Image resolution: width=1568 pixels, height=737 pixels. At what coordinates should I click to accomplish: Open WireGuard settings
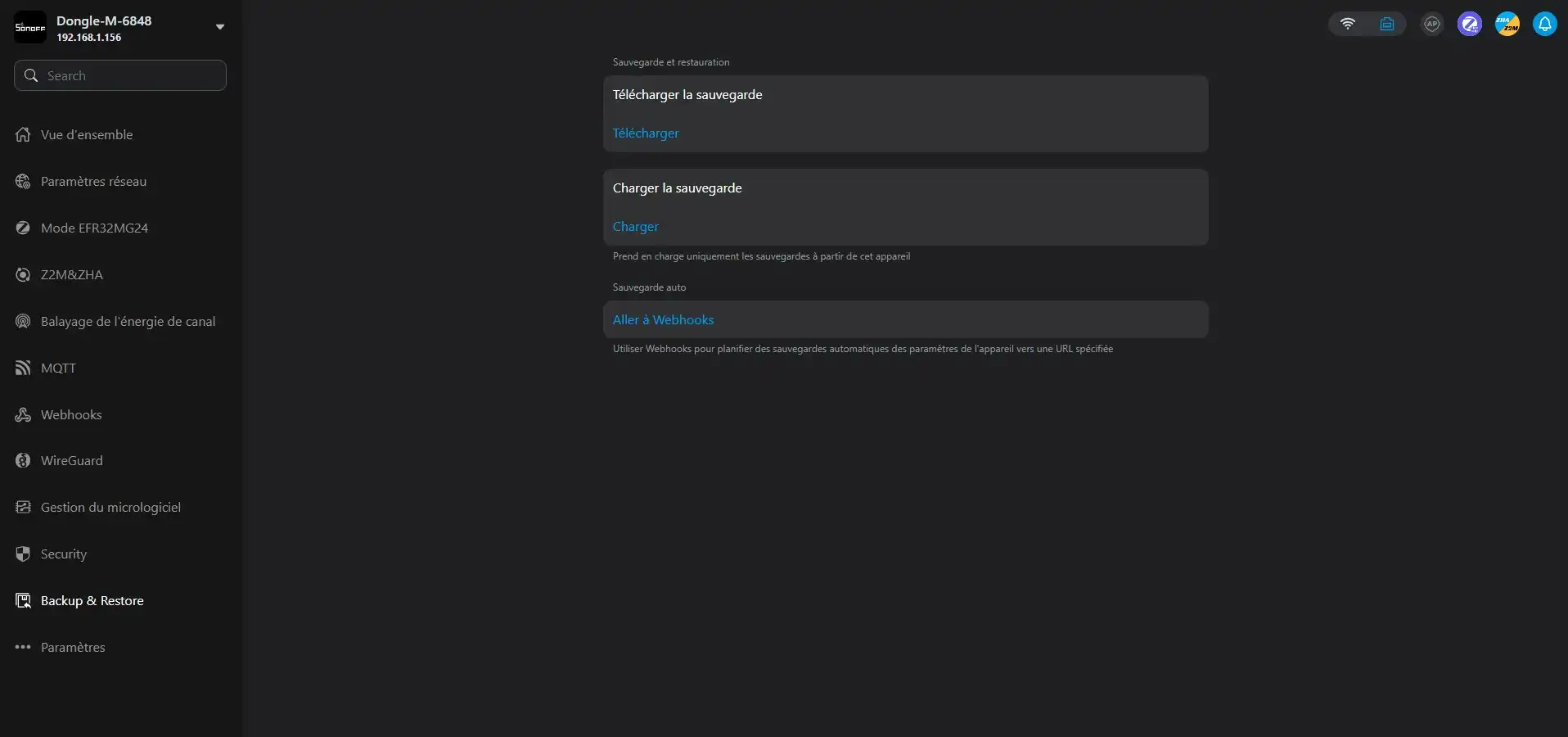72,461
